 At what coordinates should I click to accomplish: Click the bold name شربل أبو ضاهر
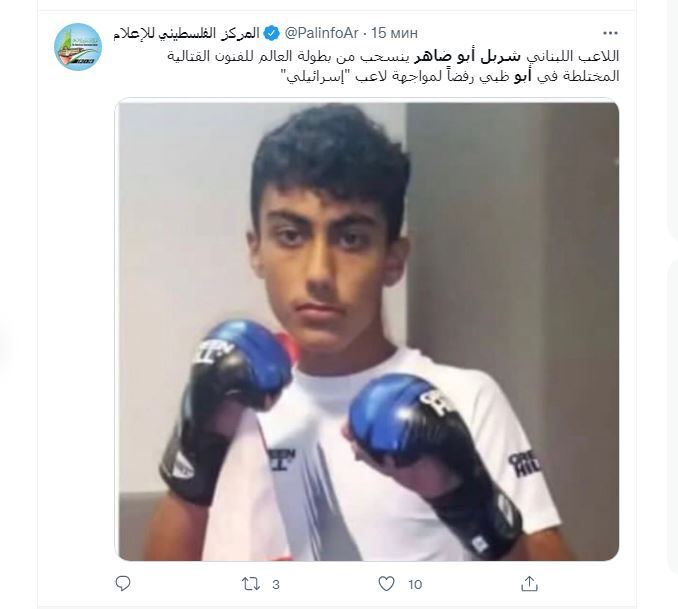point(468,56)
